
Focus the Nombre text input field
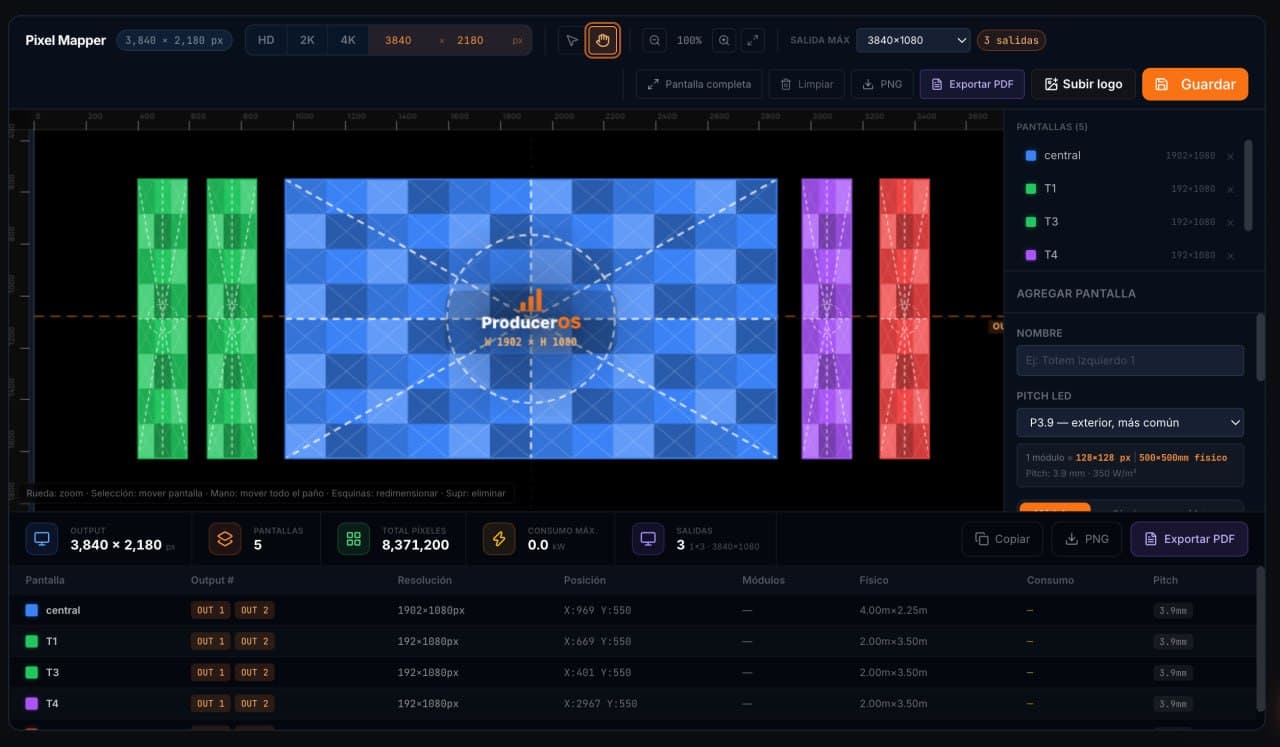click(x=1130, y=360)
